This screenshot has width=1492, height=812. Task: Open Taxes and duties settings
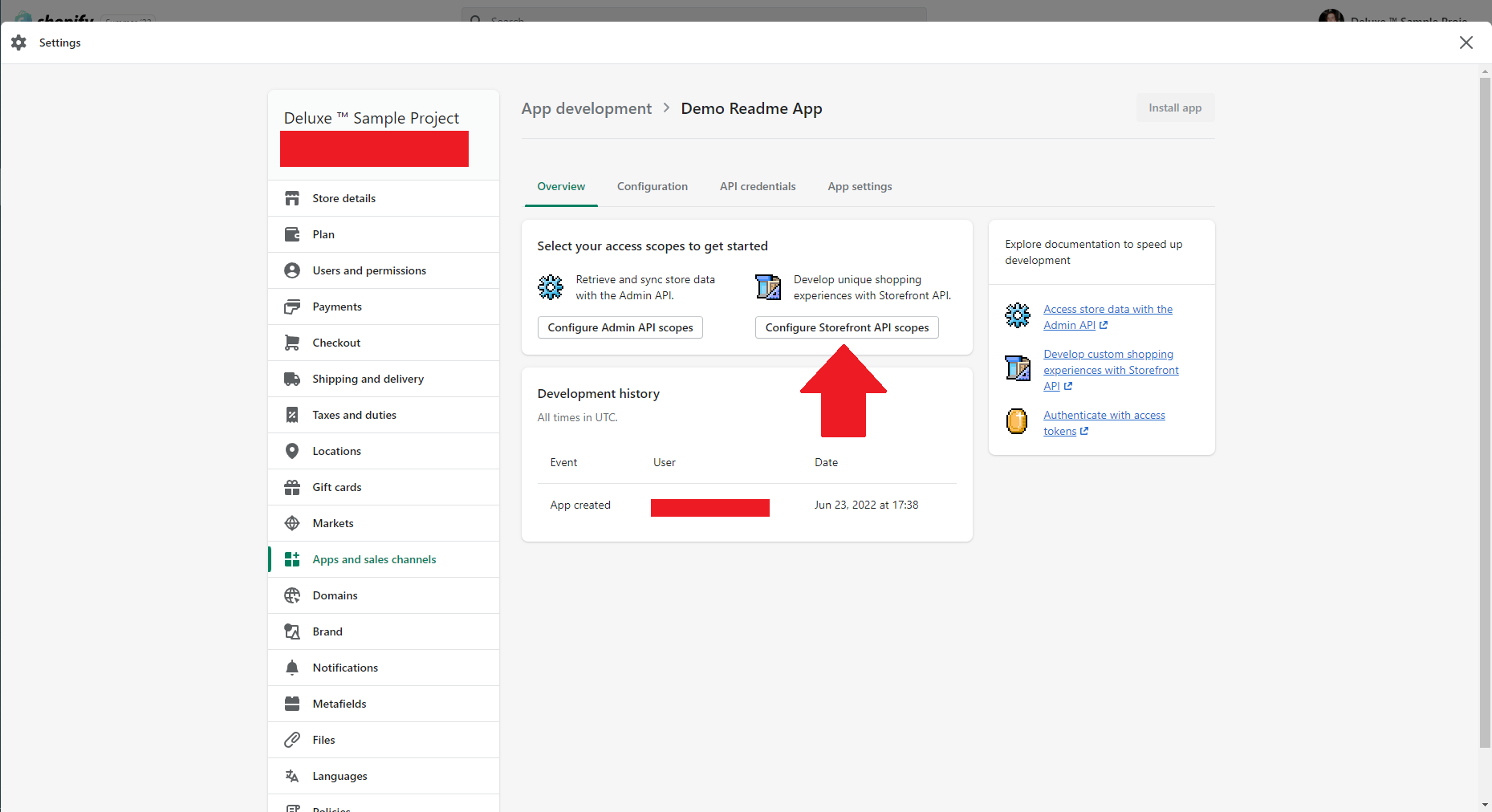tap(384, 415)
